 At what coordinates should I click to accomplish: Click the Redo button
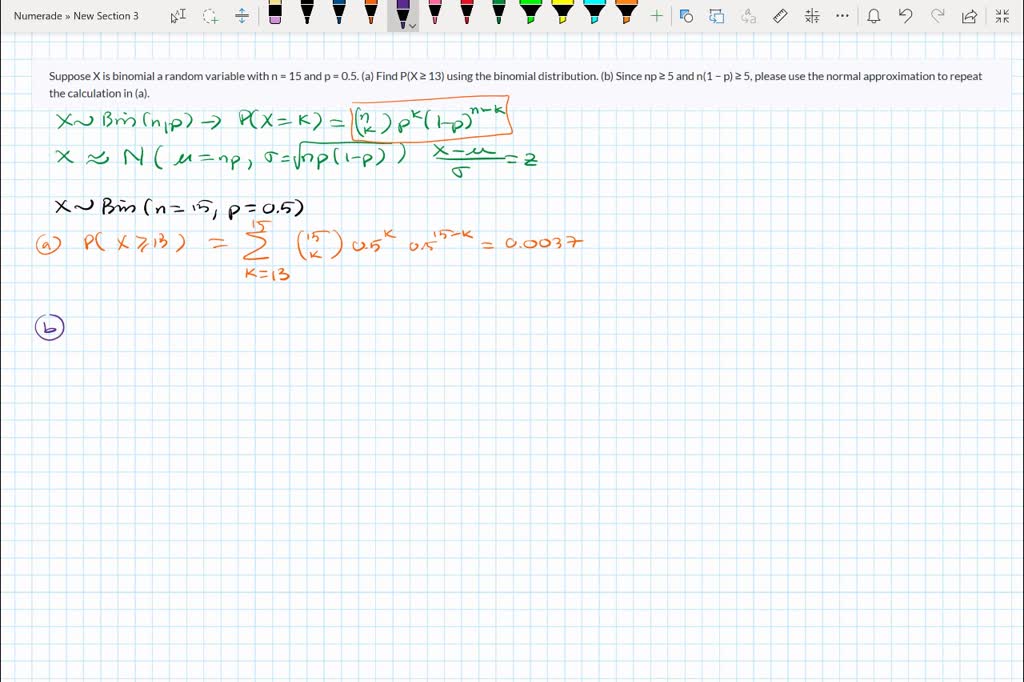click(x=937, y=16)
